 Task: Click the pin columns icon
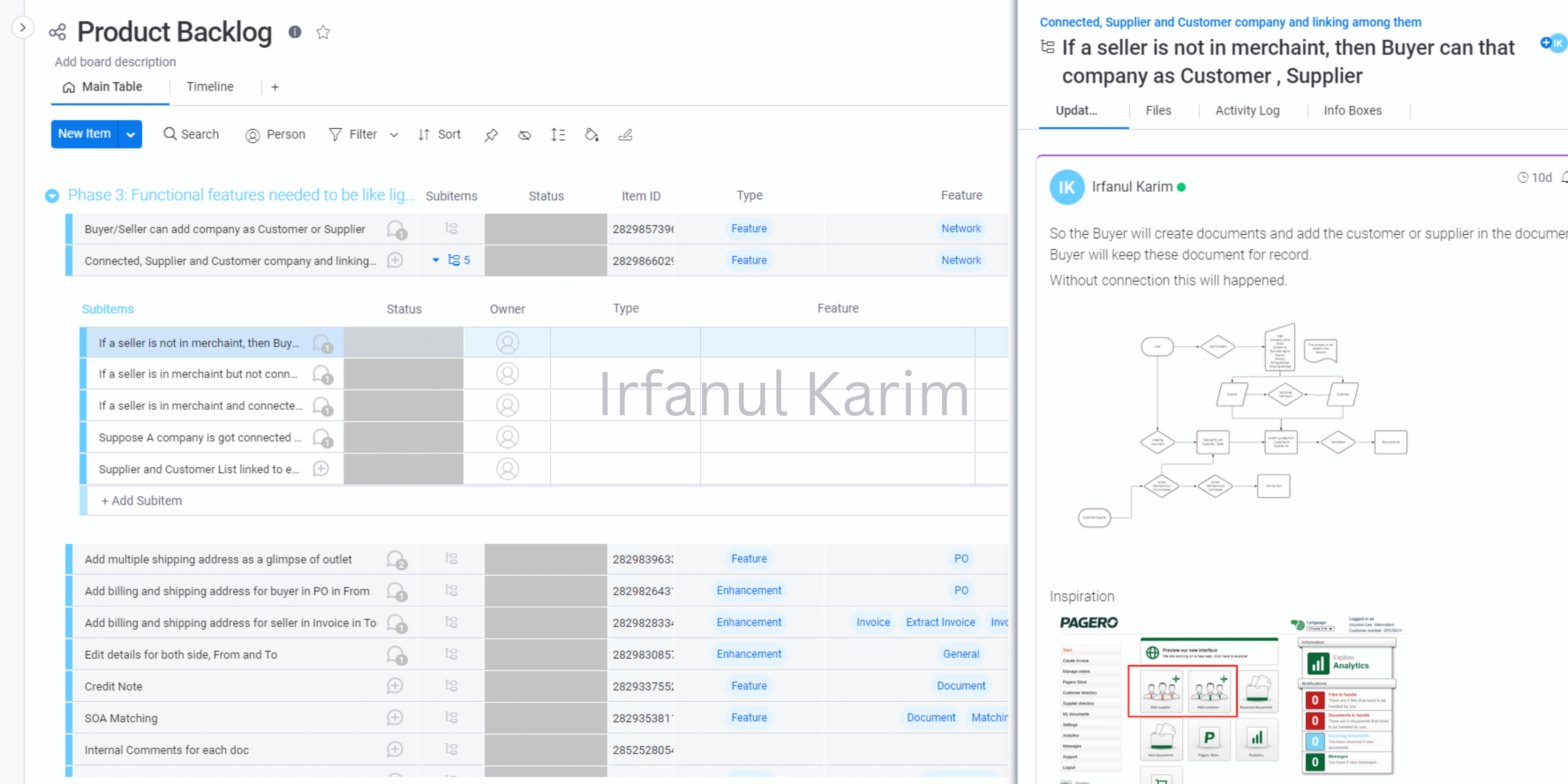491,135
